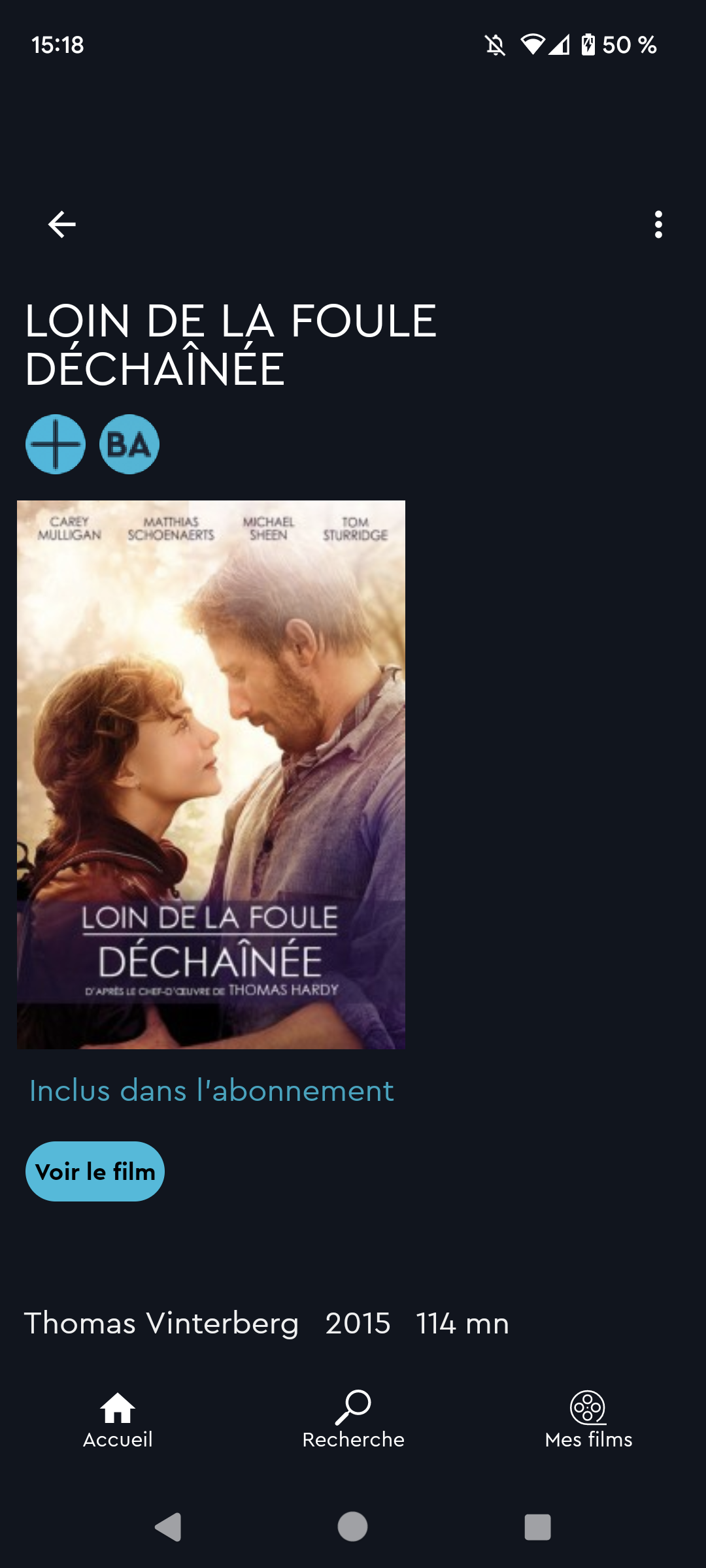Select director Thomas Vinterberg
The image size is (706, 1568).
point(161,1324)
